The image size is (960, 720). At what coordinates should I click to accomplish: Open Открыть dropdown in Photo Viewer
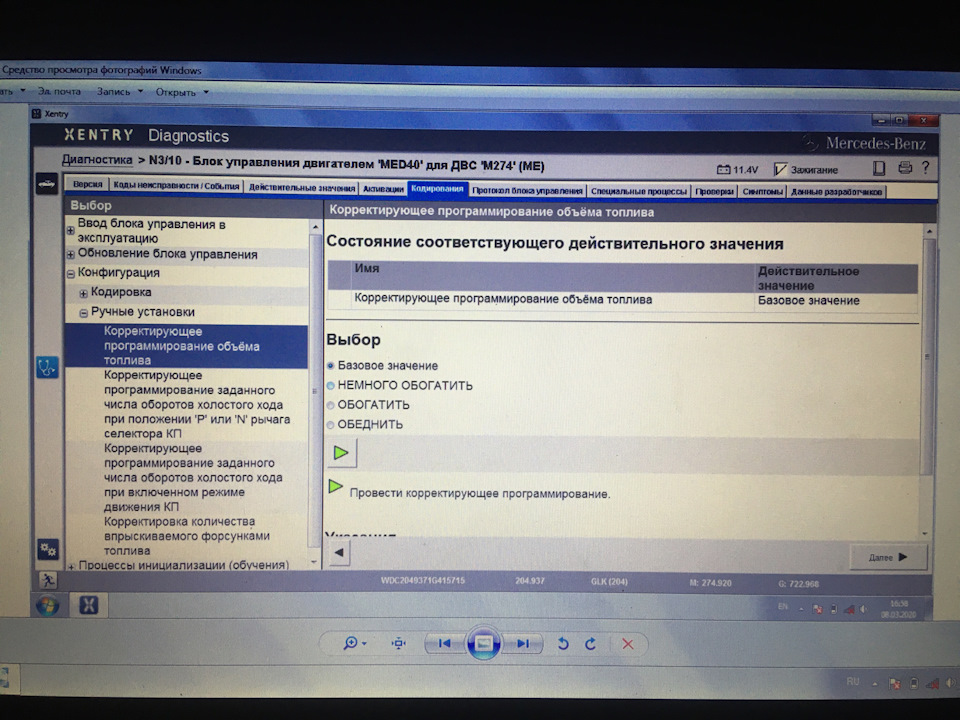pos(182,92)
